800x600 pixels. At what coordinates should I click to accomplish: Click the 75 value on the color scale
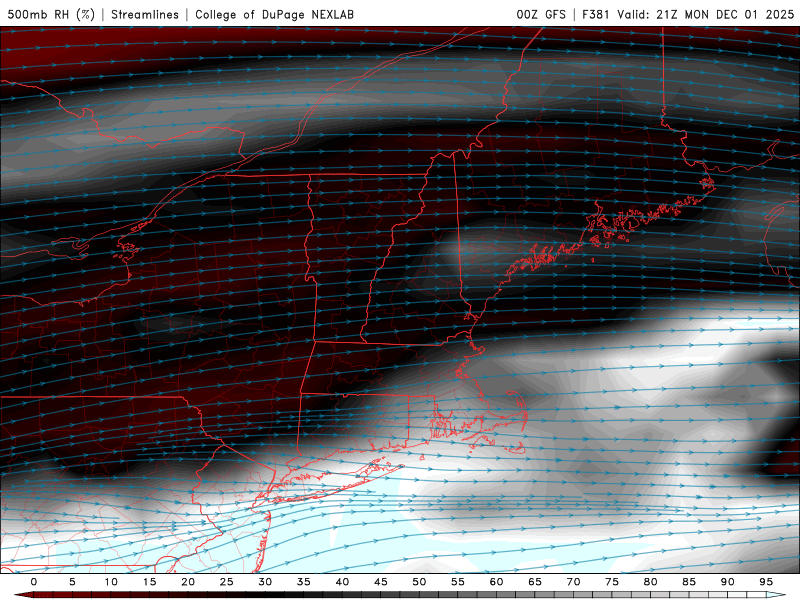(x=612, y=582)
